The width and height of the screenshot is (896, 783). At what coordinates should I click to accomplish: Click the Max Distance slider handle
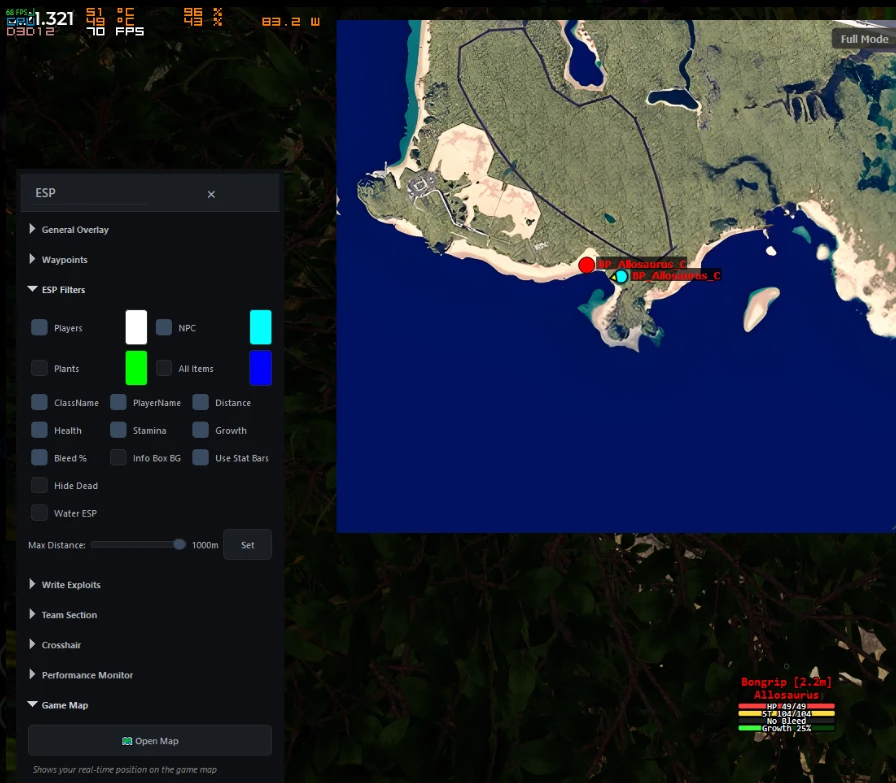(x=179, y=545)
